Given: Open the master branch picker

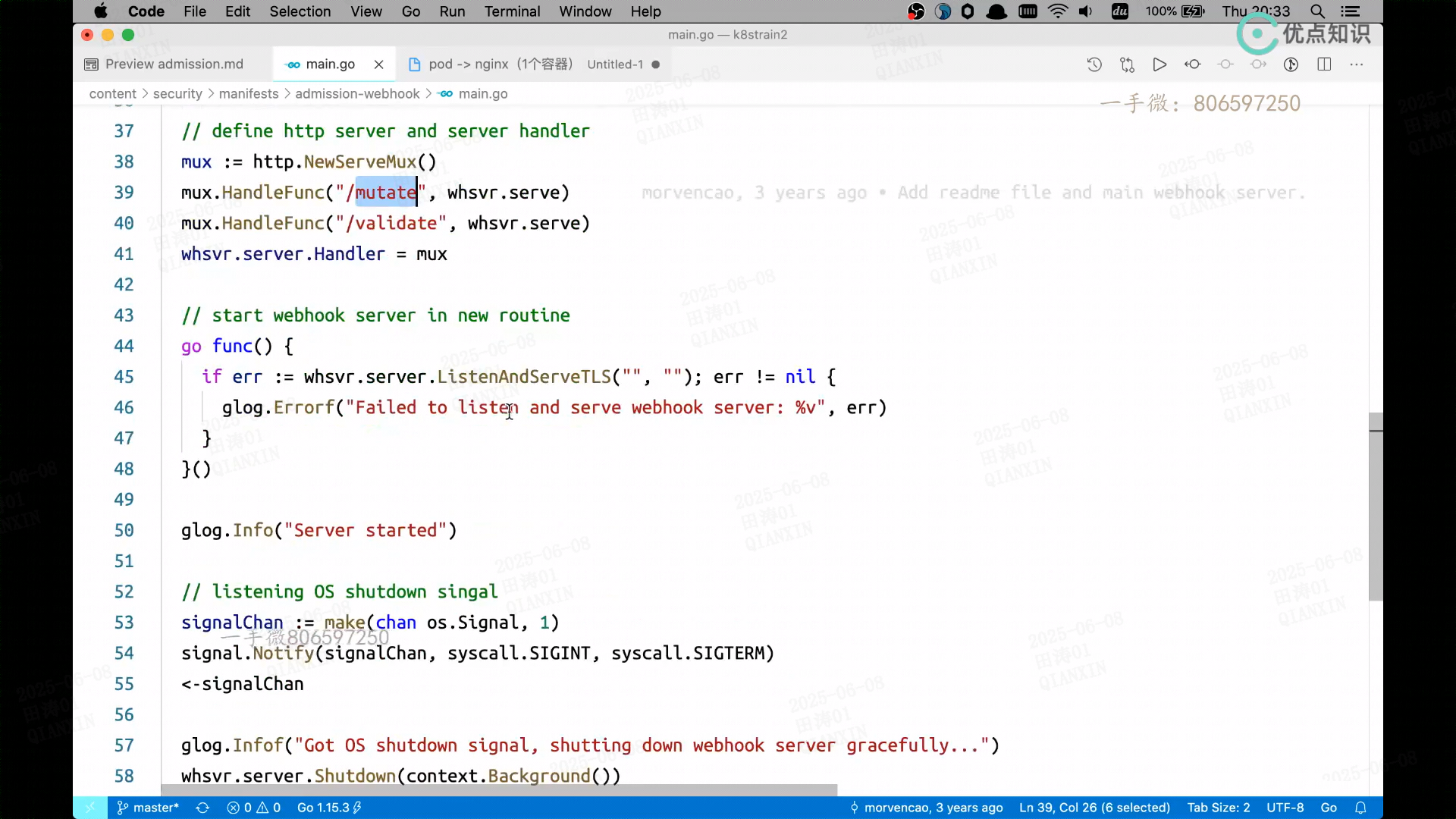Looking at the screenshot, I should [x=149, y=808].
